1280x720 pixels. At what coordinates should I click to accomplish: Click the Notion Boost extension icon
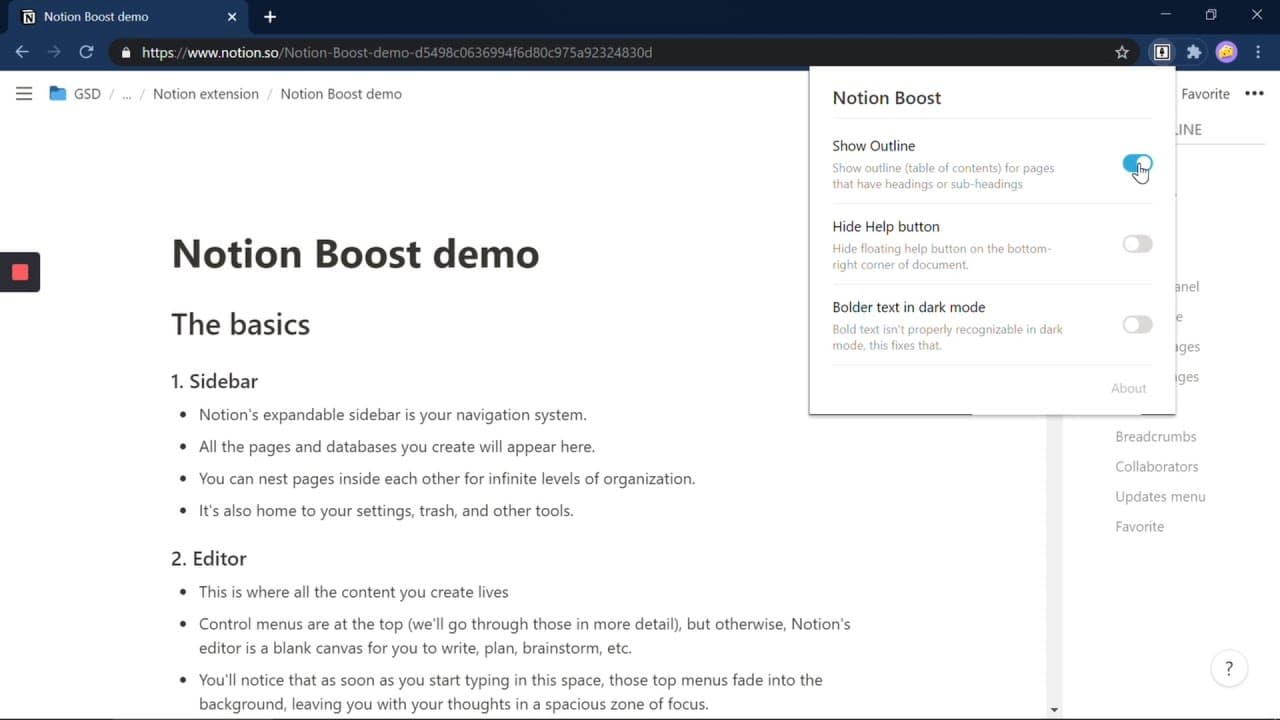coord(1162,52)
